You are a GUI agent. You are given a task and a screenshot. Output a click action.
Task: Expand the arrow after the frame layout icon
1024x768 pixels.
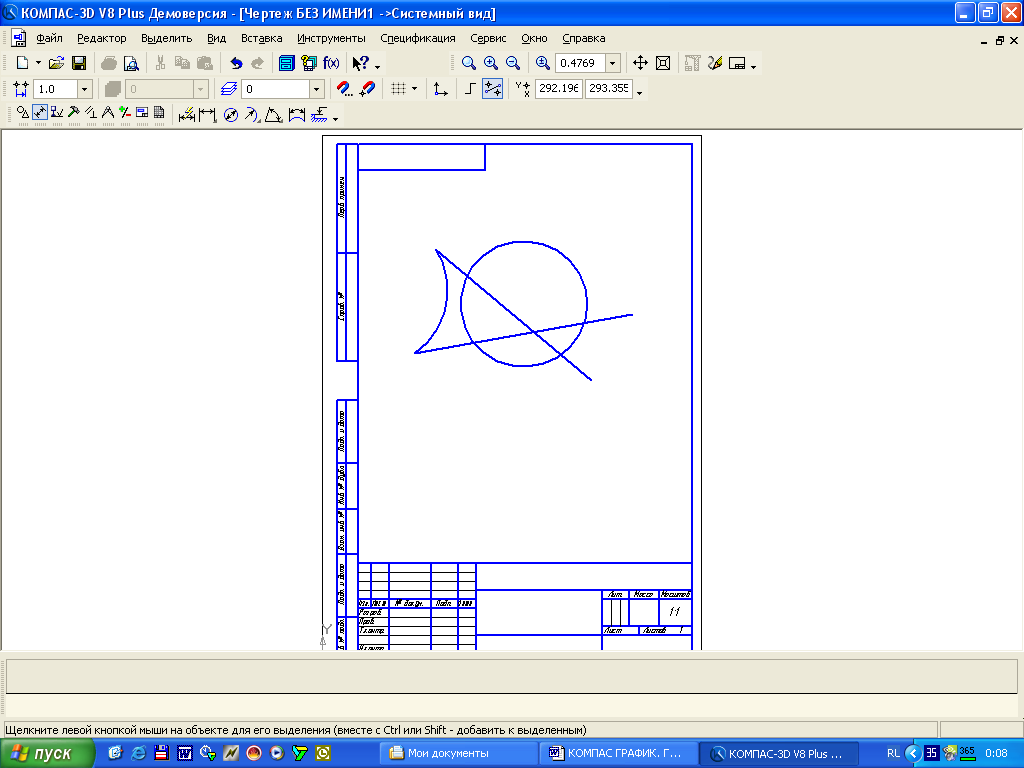click(753, 67)
